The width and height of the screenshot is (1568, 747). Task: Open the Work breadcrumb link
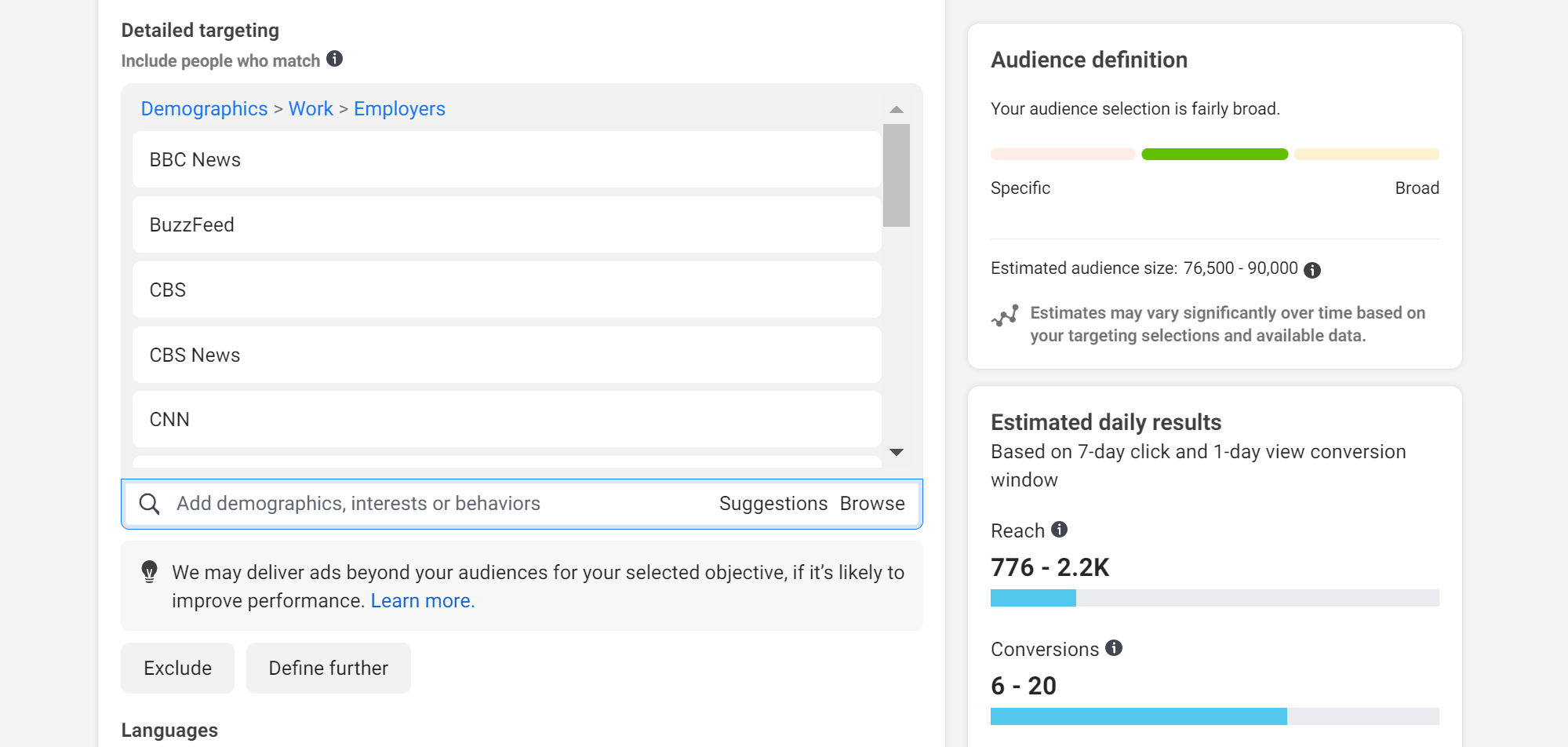[311, 109]
